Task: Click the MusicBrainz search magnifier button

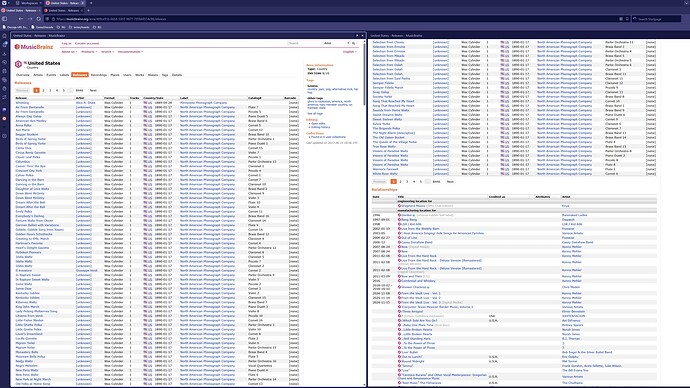Action: (x=353, y=43)
